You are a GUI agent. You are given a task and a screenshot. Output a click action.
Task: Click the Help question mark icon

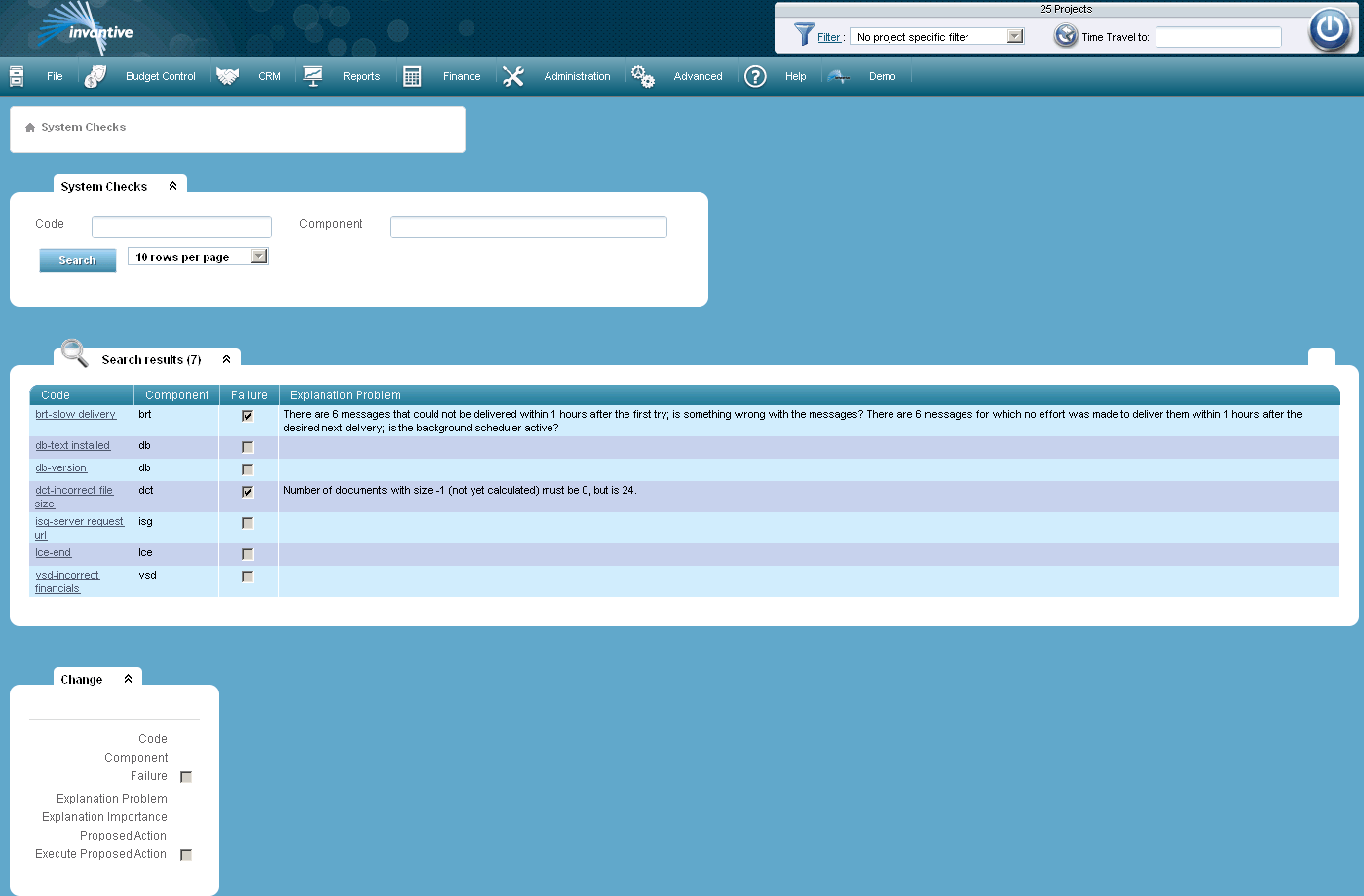[755, 76]
